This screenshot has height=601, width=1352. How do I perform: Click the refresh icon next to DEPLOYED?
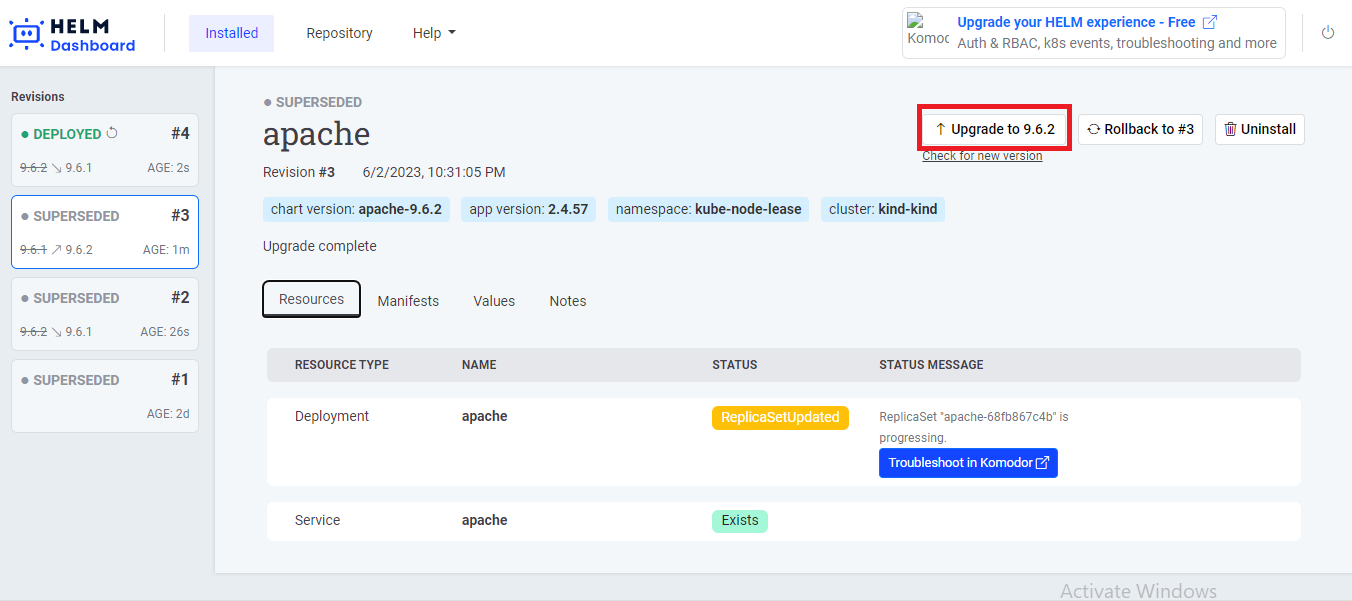click(112, 133)
